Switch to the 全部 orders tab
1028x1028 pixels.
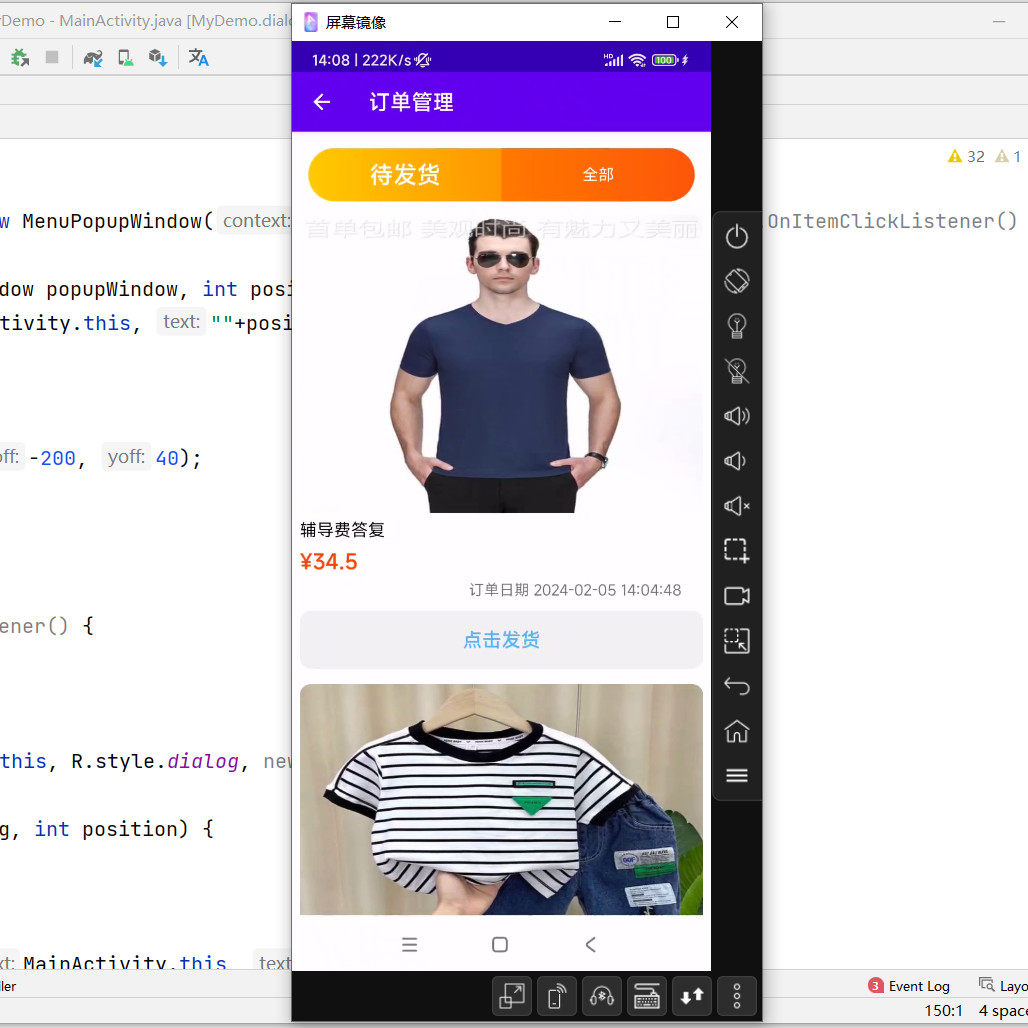598,173
